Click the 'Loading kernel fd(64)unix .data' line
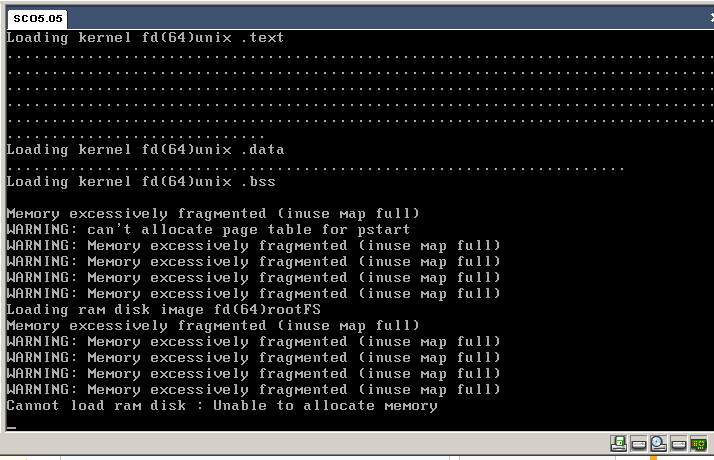 click(x=146, y=150)
